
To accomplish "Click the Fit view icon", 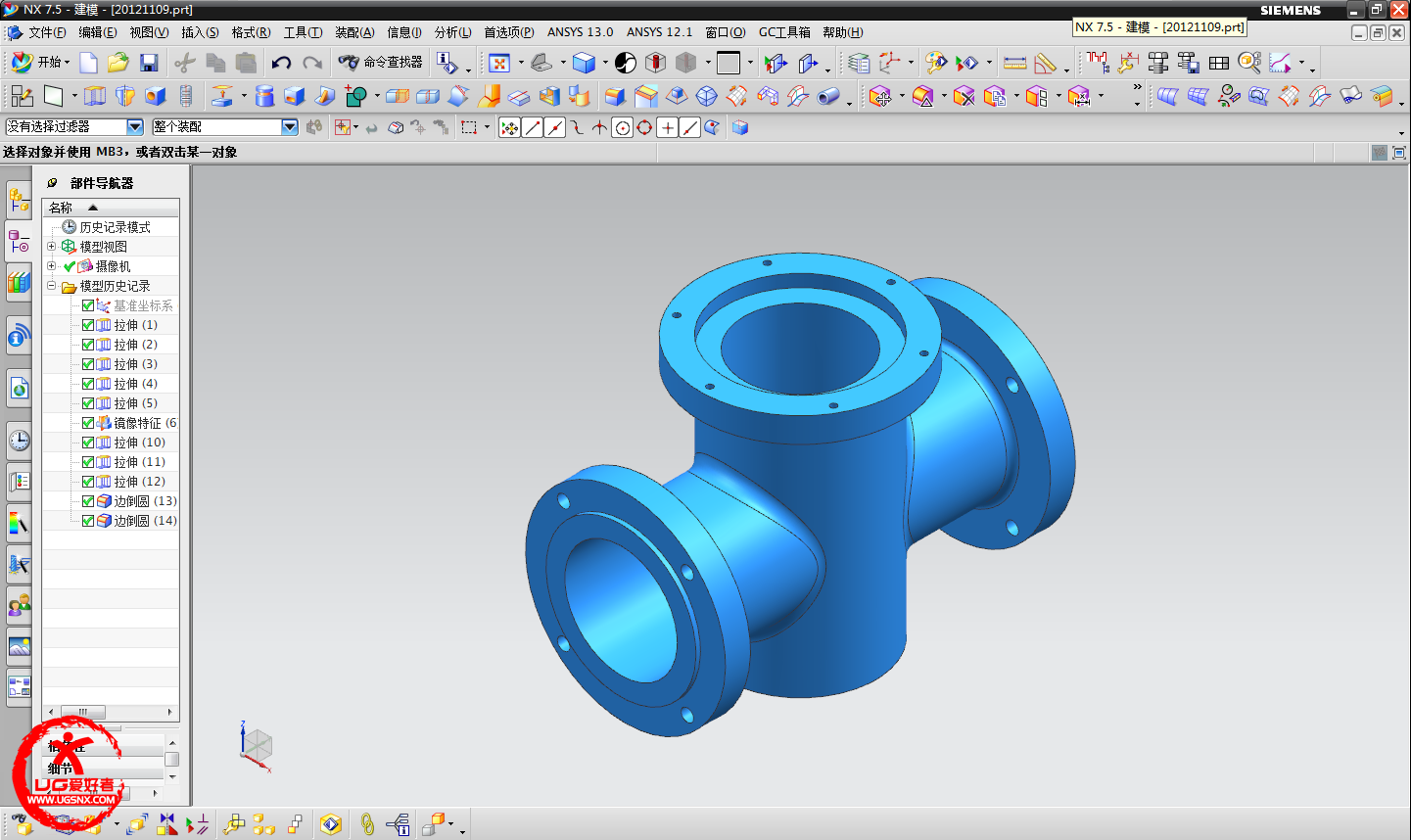I will (499, 64).
